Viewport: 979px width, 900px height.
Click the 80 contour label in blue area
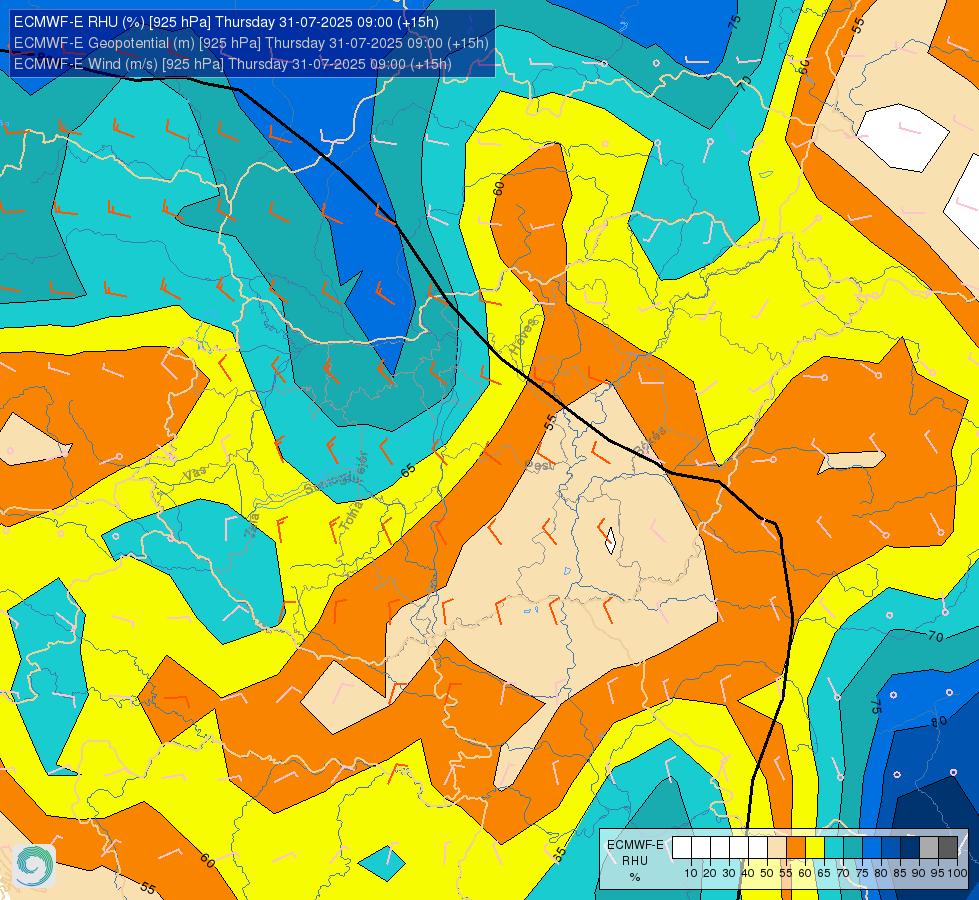(939, 721)
